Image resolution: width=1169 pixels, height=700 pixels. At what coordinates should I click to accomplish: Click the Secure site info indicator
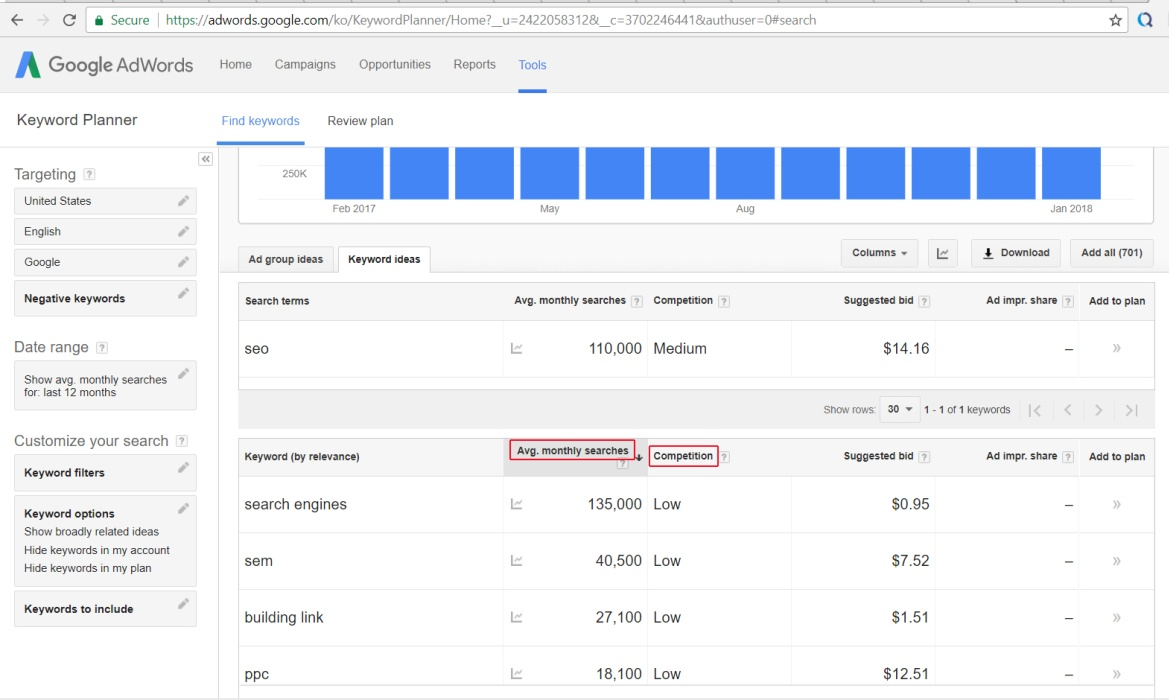[x=122, y=20]
